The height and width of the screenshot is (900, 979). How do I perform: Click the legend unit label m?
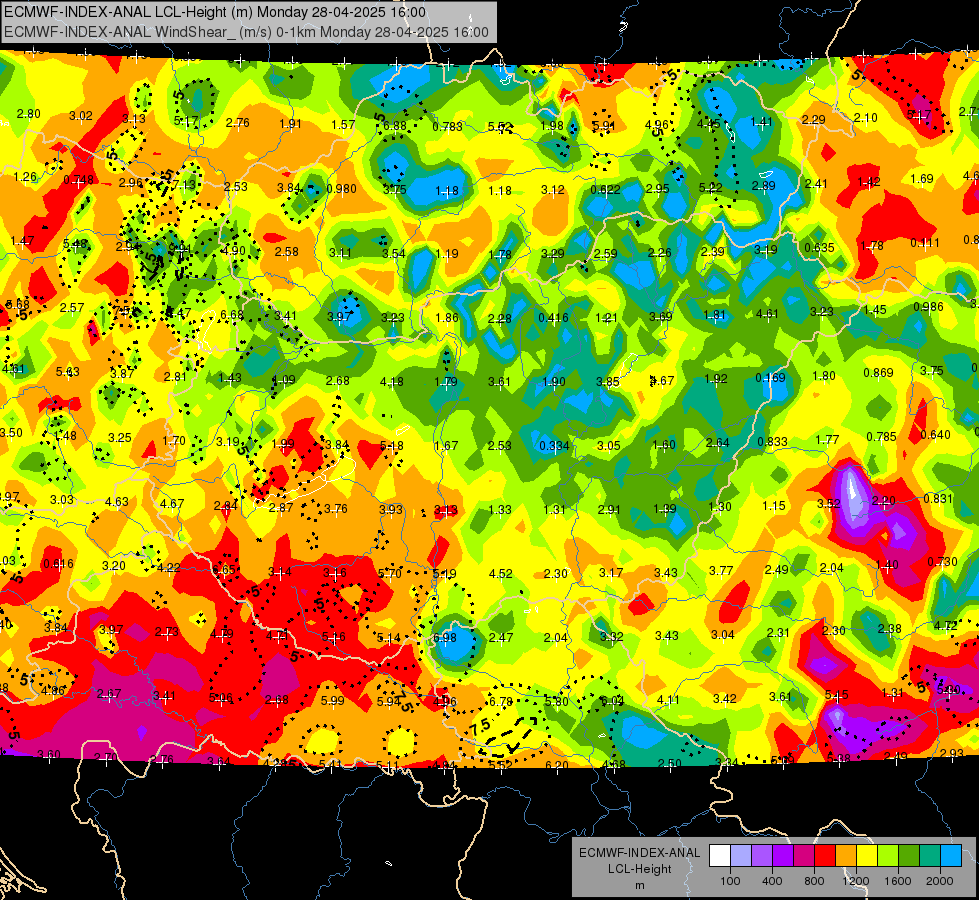(640, 886)
